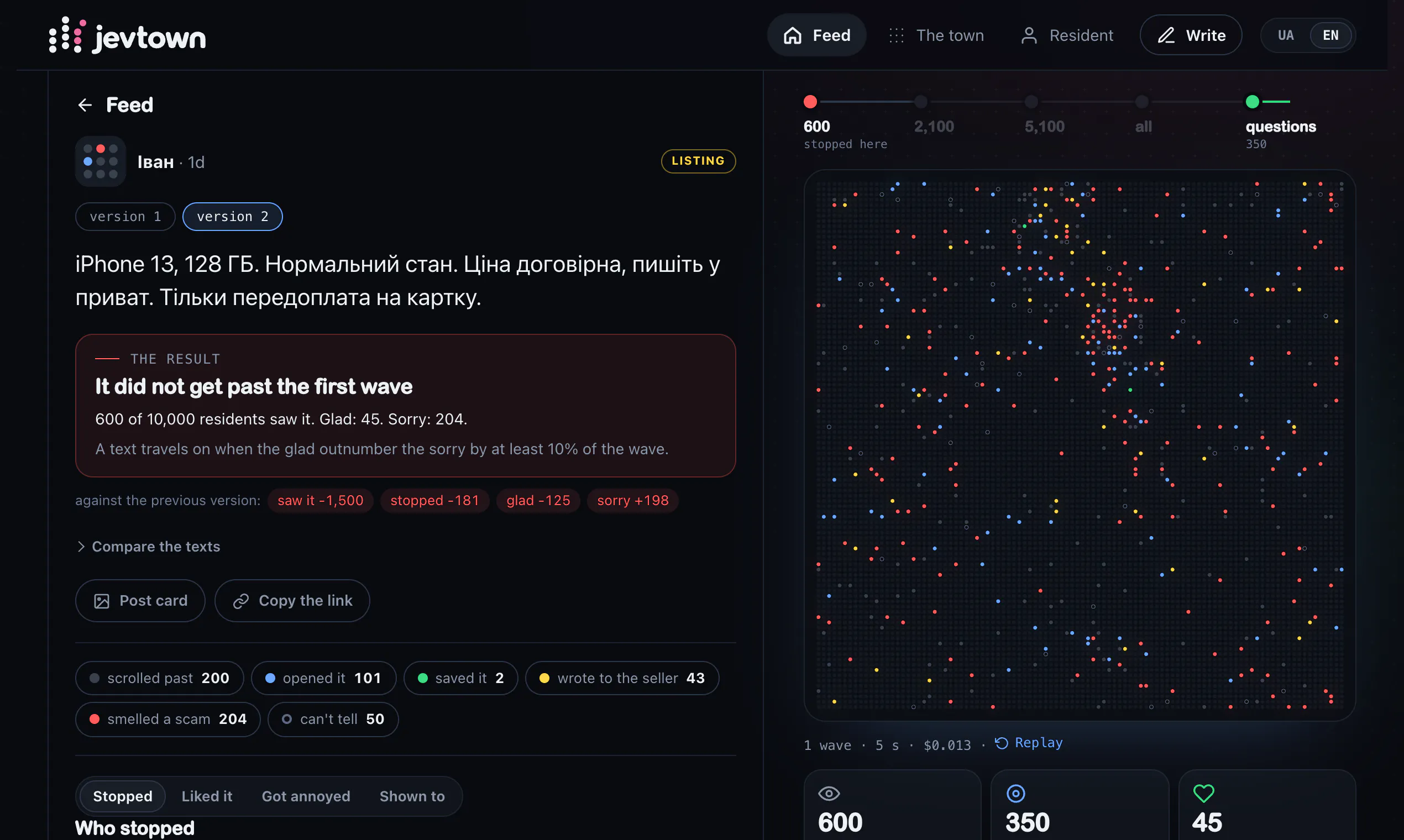Click the Replay link
This screenshot has width=1404, height=840.
(x=1029, y=743)
